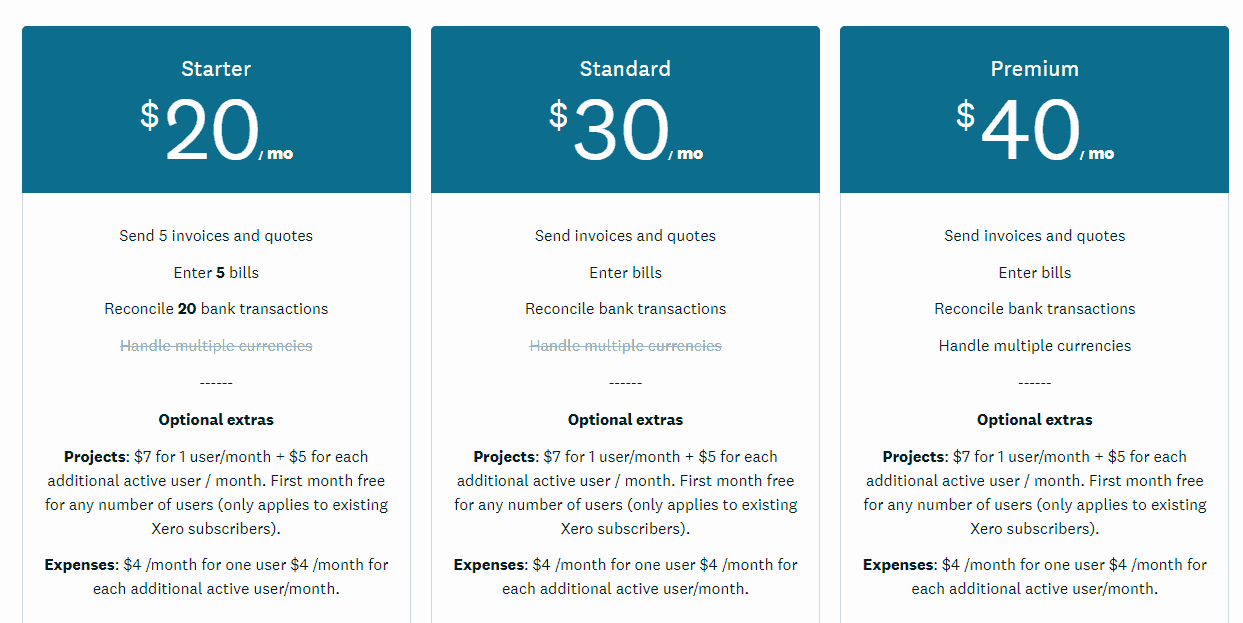Select the Starter plan header

point(216,69)
